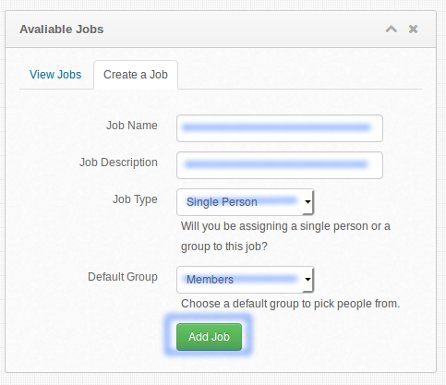Open the Job Type dropdown

pos(245,202)
